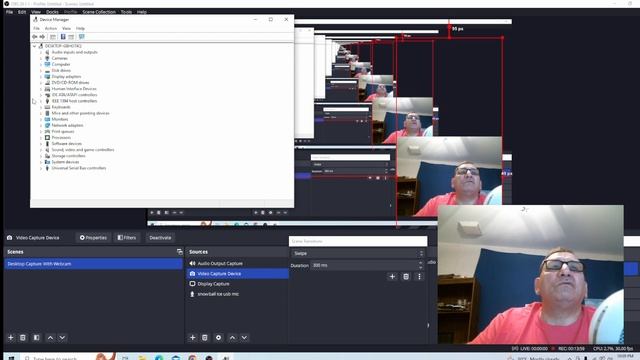Screen dimensions: 640x360
Task: Adjust the Duration 300 ms spinner
Action: click(x=420, y=265)
